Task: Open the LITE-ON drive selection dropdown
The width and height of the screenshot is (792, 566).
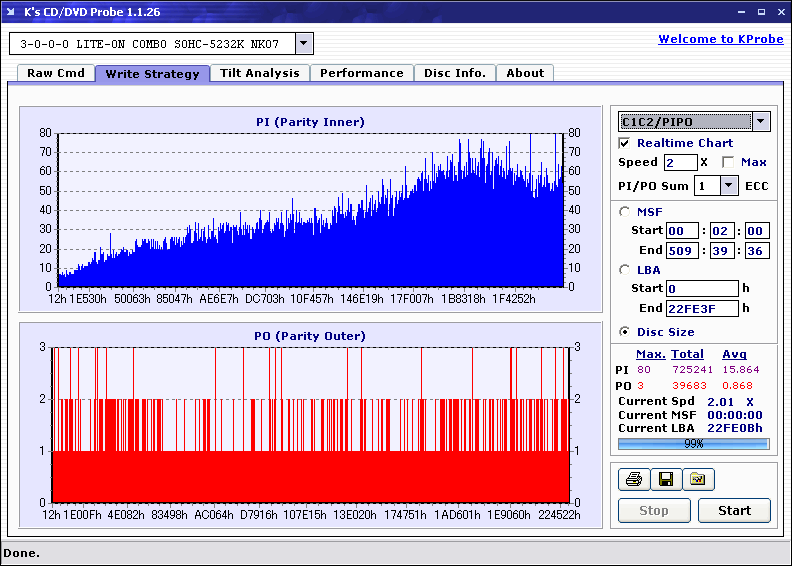Action: 305,43
